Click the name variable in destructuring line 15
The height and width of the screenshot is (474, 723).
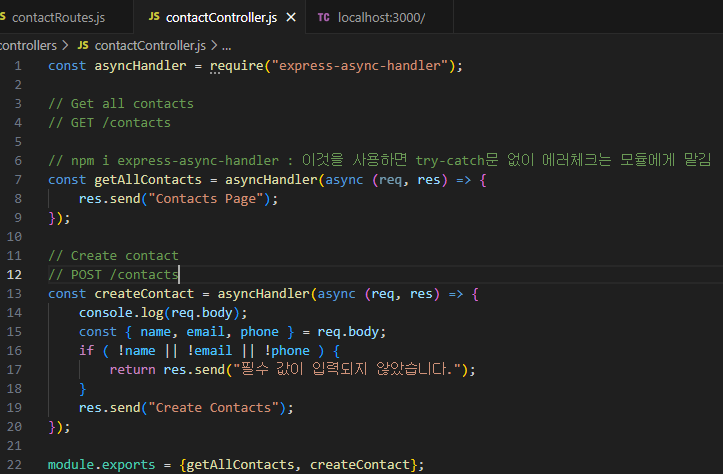[155, 332]
